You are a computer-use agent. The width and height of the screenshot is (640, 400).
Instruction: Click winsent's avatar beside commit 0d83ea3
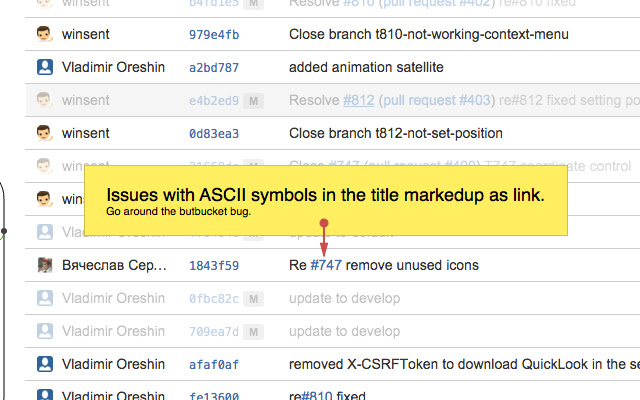(x=44, y=133)
